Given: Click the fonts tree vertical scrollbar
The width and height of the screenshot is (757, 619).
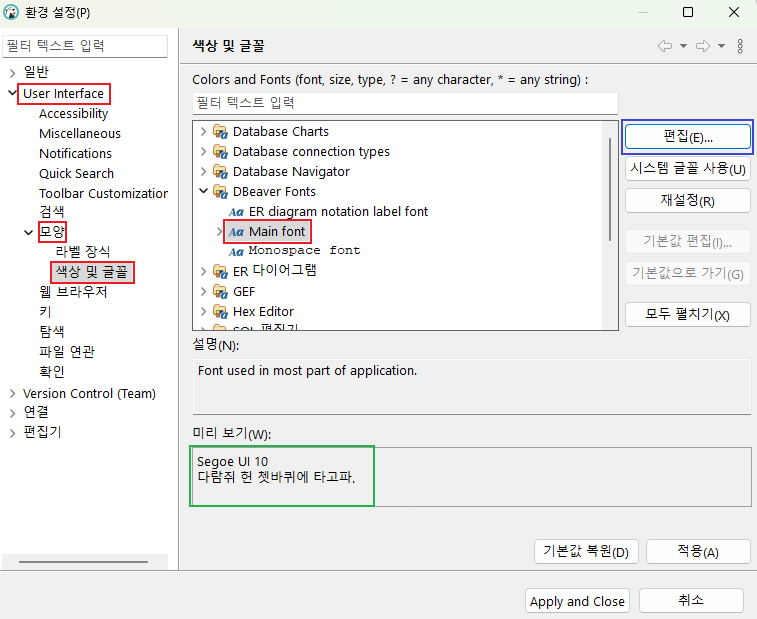Looking at the screenshot, I should tap(610, 189).
